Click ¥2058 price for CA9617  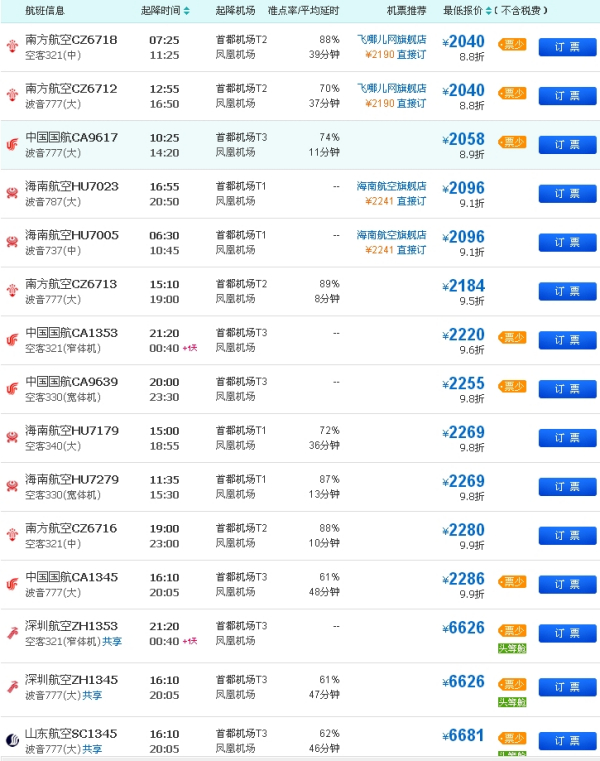click(464, 140)
